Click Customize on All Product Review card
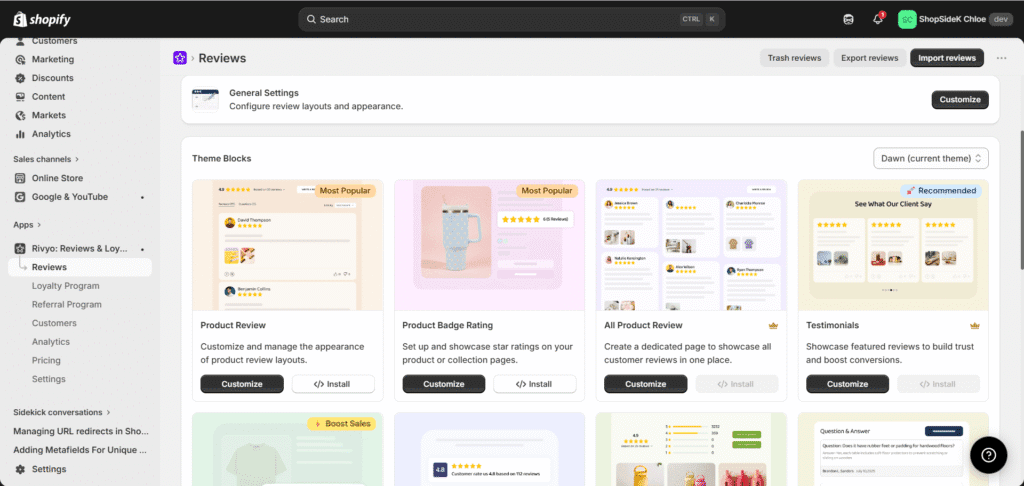This screenshot has height=486, width=1024. [645, 384]
